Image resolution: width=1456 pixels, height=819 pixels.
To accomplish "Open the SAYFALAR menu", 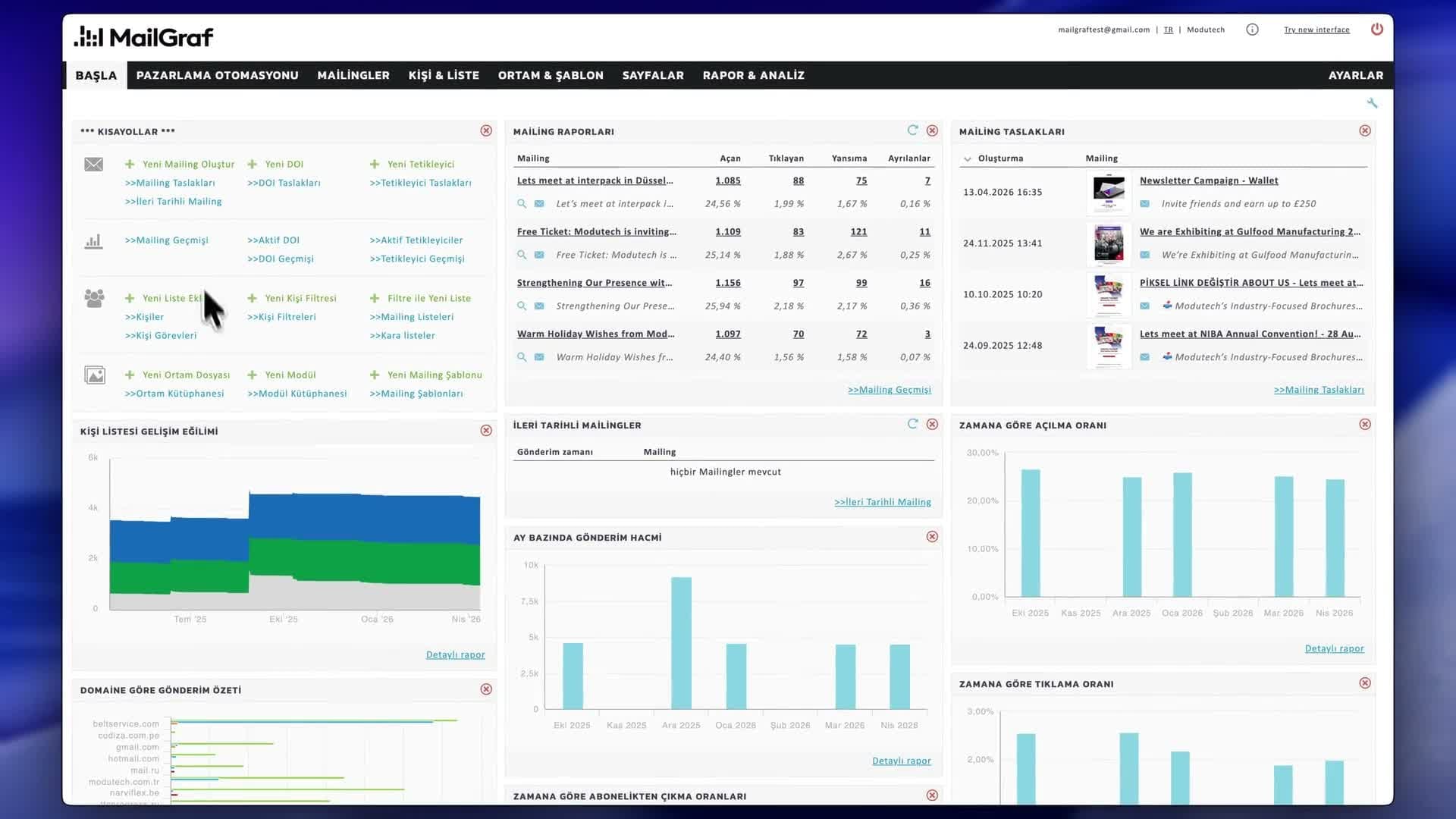I will [653, 75].
